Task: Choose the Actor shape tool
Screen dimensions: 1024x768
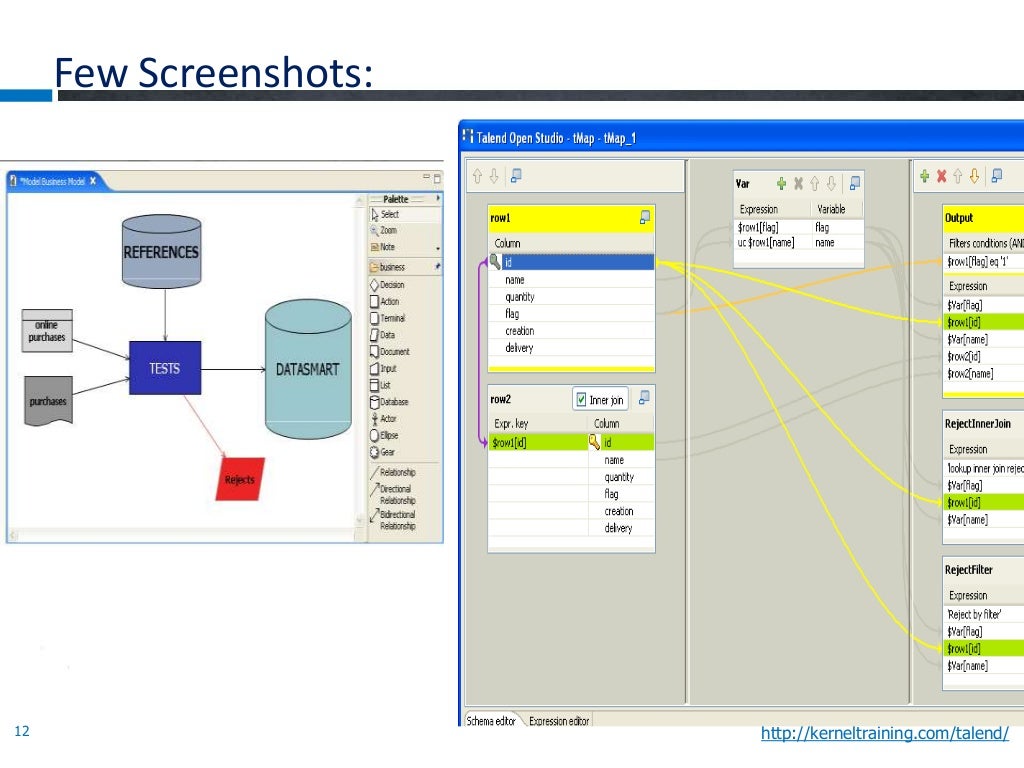Action: [x=384, y=419]
